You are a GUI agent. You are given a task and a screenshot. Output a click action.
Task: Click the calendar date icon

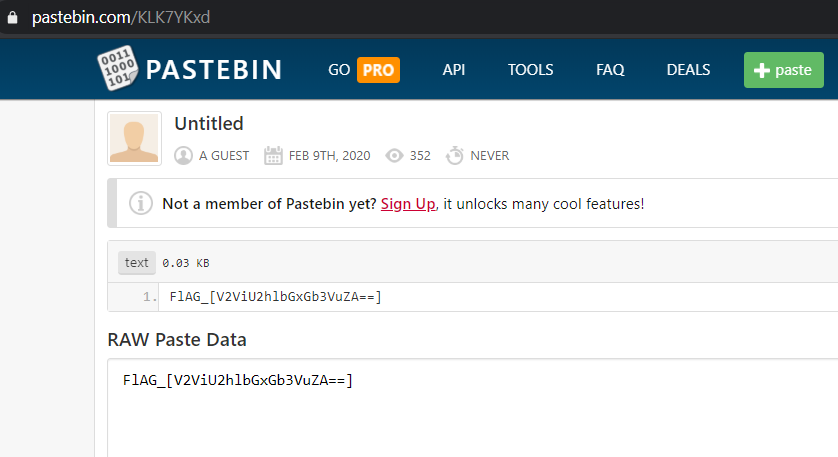click(x=273, y=156)
